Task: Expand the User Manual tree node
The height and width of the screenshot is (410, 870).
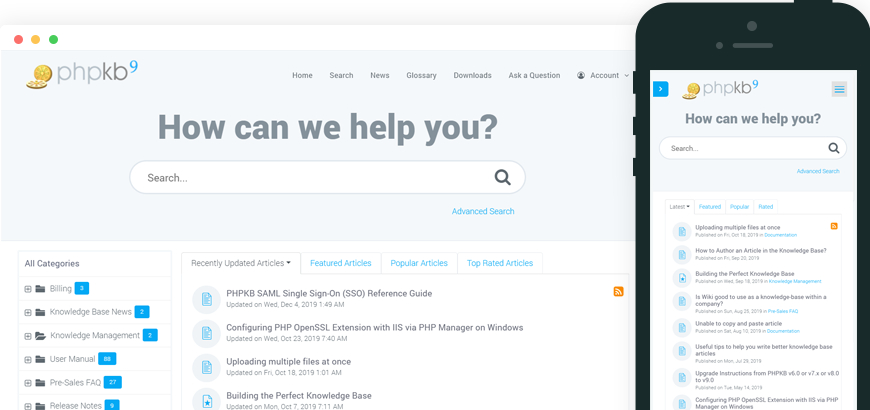Action: tap(28, 360)
